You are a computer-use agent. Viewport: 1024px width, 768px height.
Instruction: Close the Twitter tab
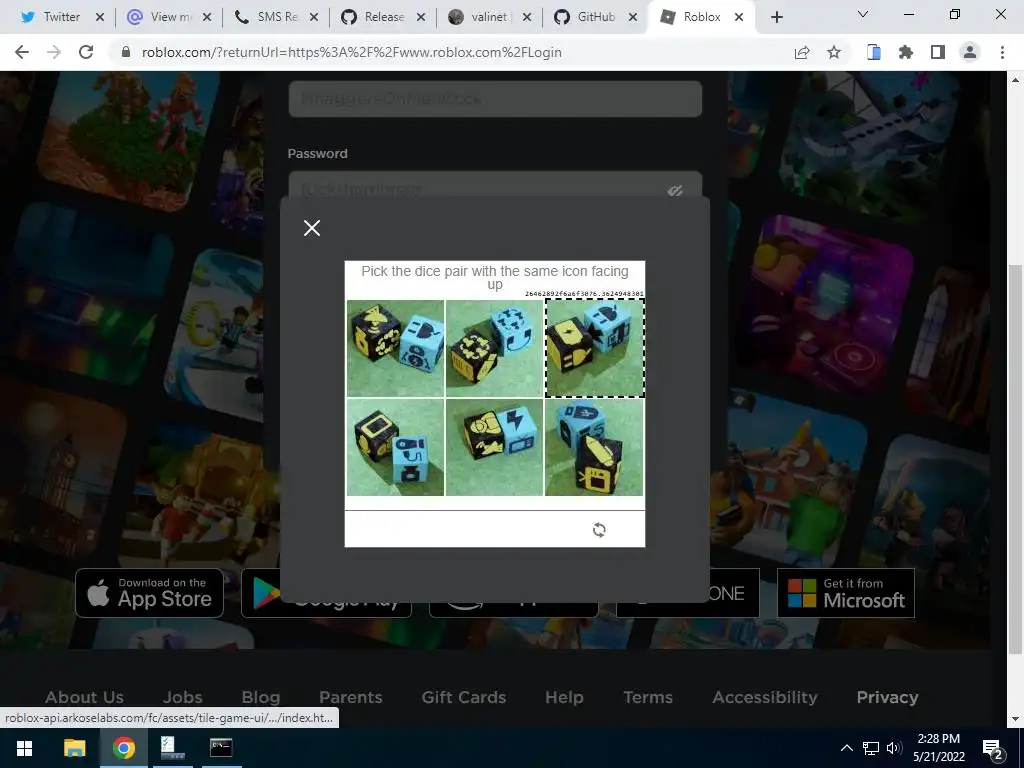pyautogui.click(x=100, y=17)
